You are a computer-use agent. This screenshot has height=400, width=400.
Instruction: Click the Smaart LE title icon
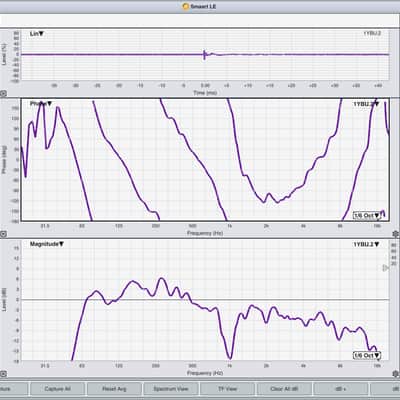[x=186, y=6]
